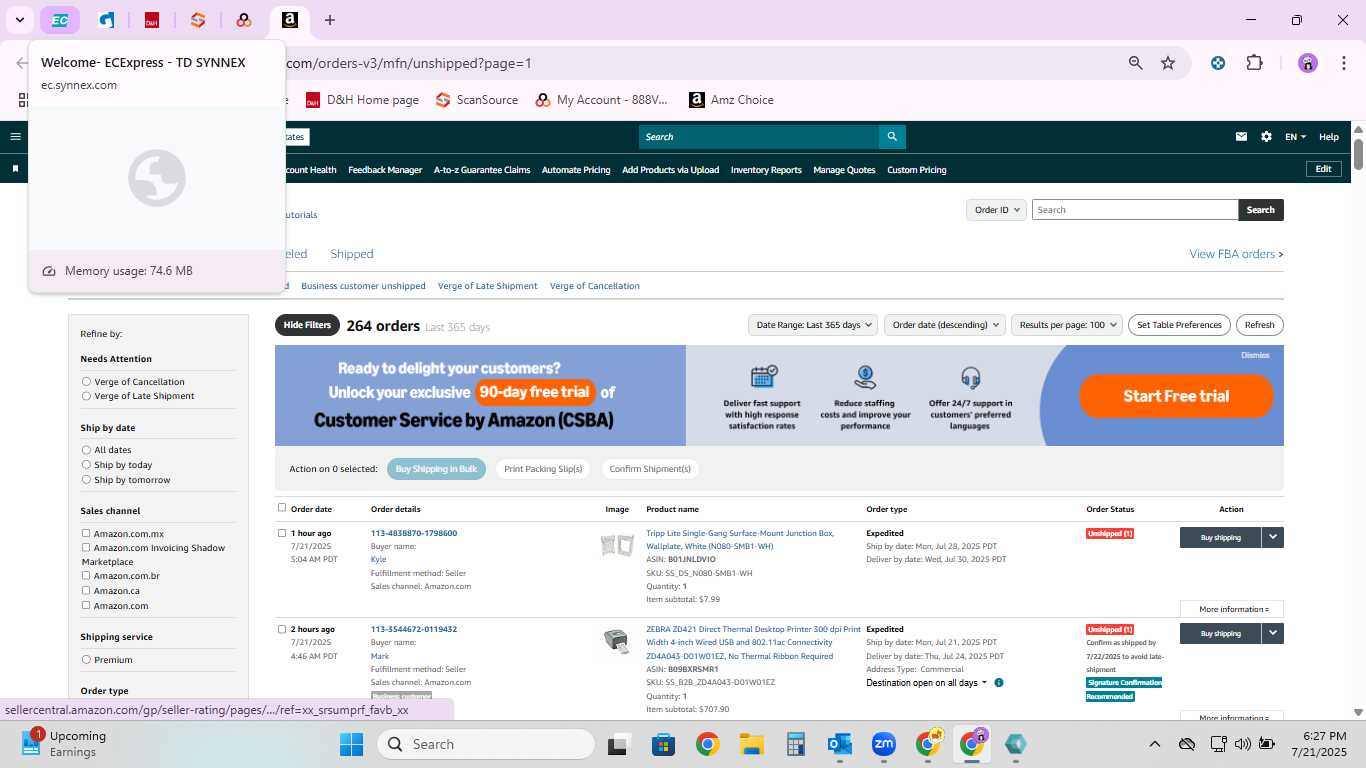Open Feedback Manager in the nav bar
Viewport: 1366px width, 768px height.
coord(385,170)
